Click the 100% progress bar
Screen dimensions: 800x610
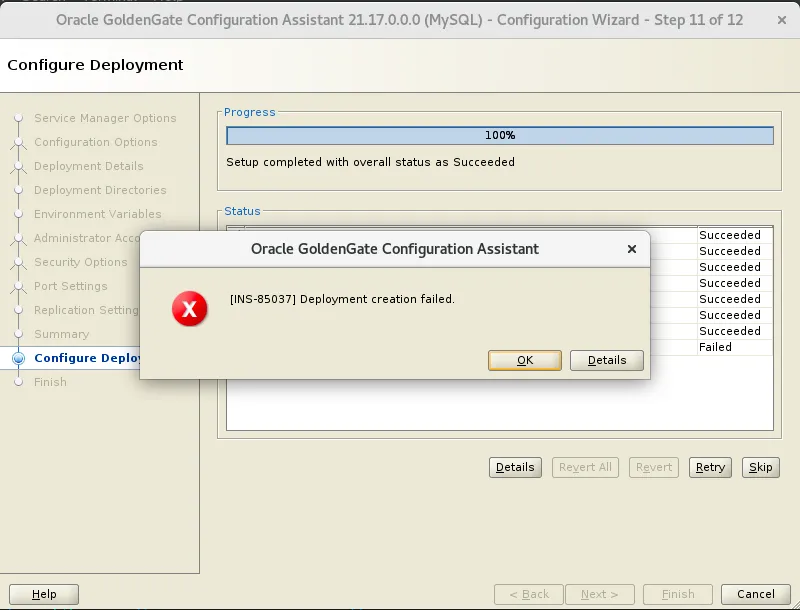pos(499,136)
